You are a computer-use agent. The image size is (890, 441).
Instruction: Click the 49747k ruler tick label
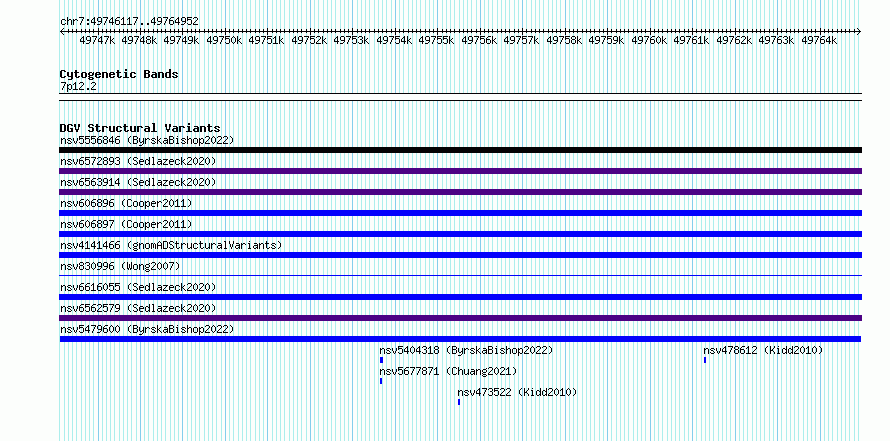(97, 40)
